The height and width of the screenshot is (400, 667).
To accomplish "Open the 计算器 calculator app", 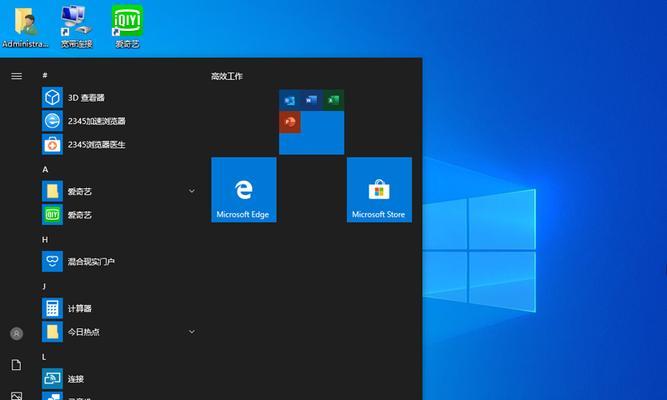I will click(119, 308).
